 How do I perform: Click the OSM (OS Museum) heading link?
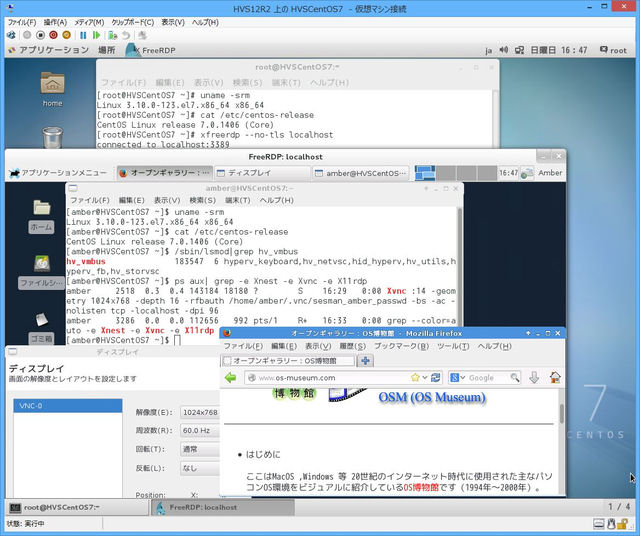coord(432,397)
